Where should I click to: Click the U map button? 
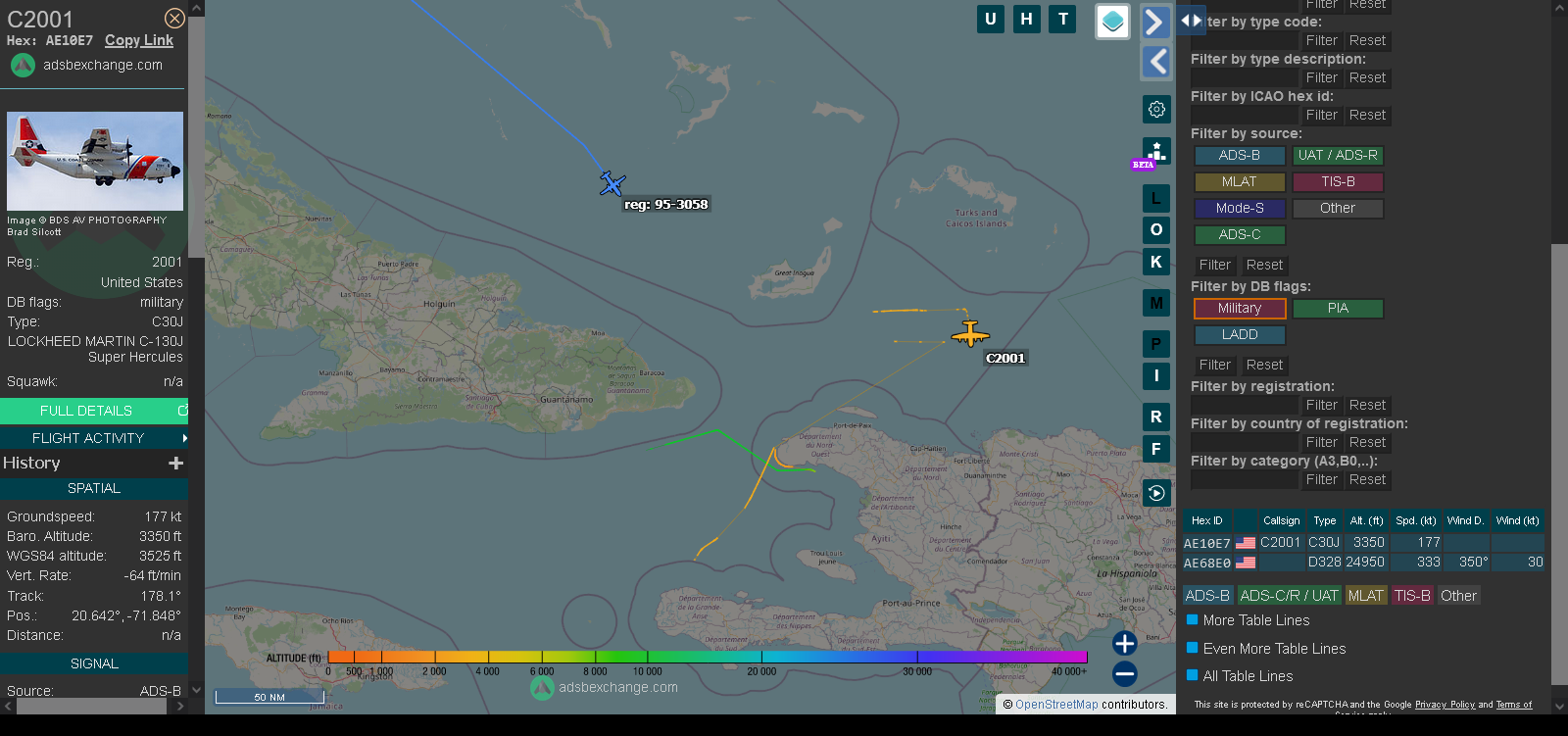pyautogui.click(x=991, y=19)
